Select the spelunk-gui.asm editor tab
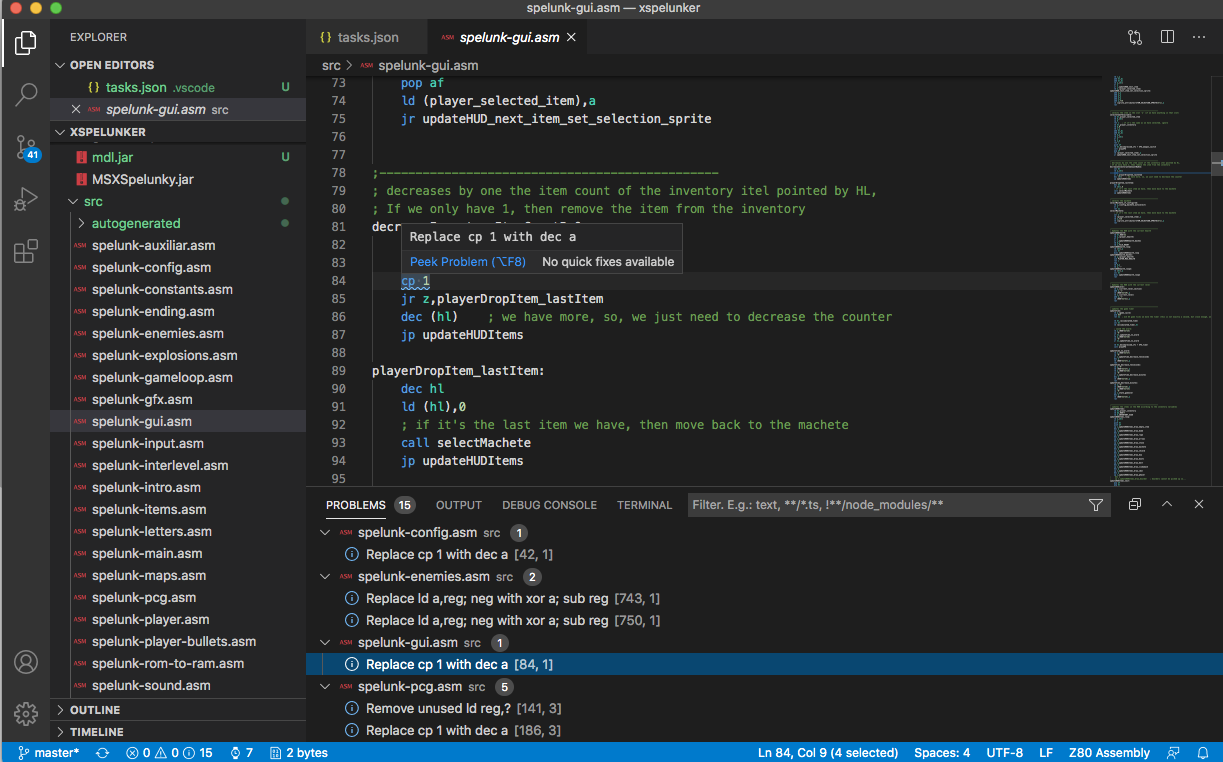The width and height of the screenshot is (1223, 762). click(508, 37)
